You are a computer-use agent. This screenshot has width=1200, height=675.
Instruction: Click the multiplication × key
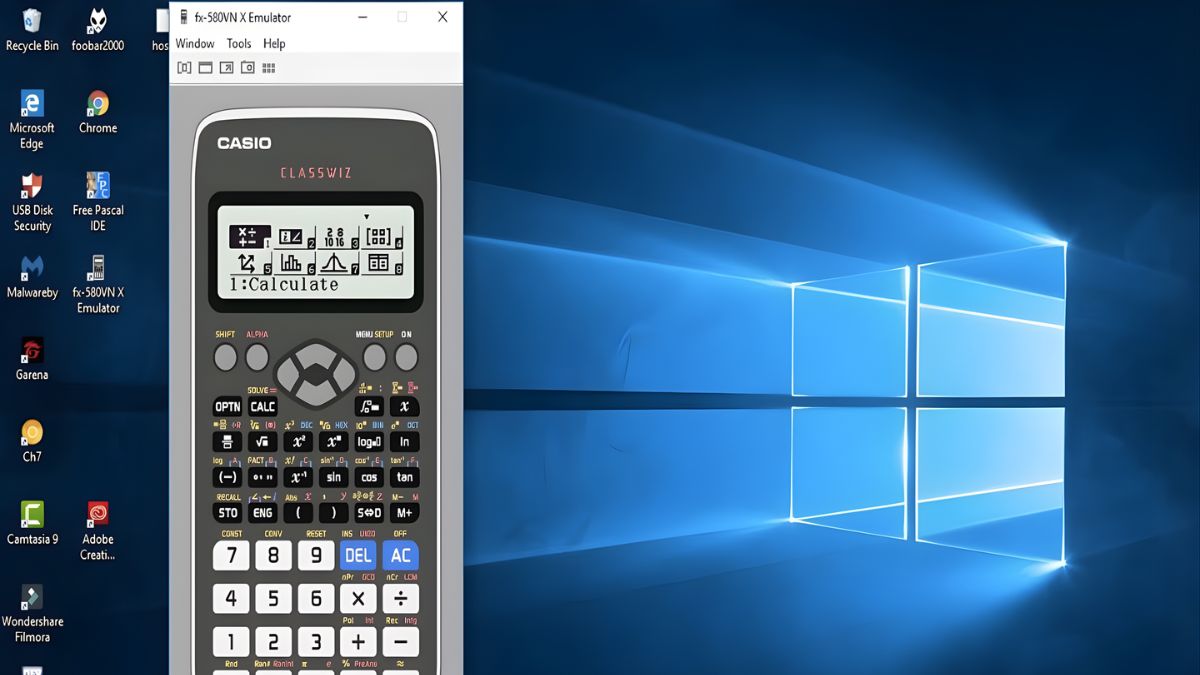coord(358,598)
